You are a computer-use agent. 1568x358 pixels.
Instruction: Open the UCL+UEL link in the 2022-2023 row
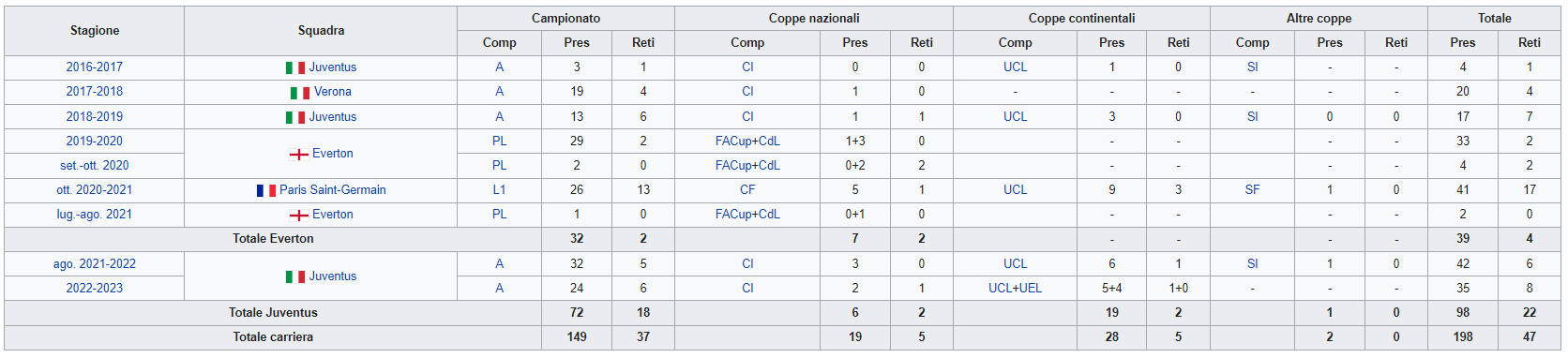tap(1016, 289)
